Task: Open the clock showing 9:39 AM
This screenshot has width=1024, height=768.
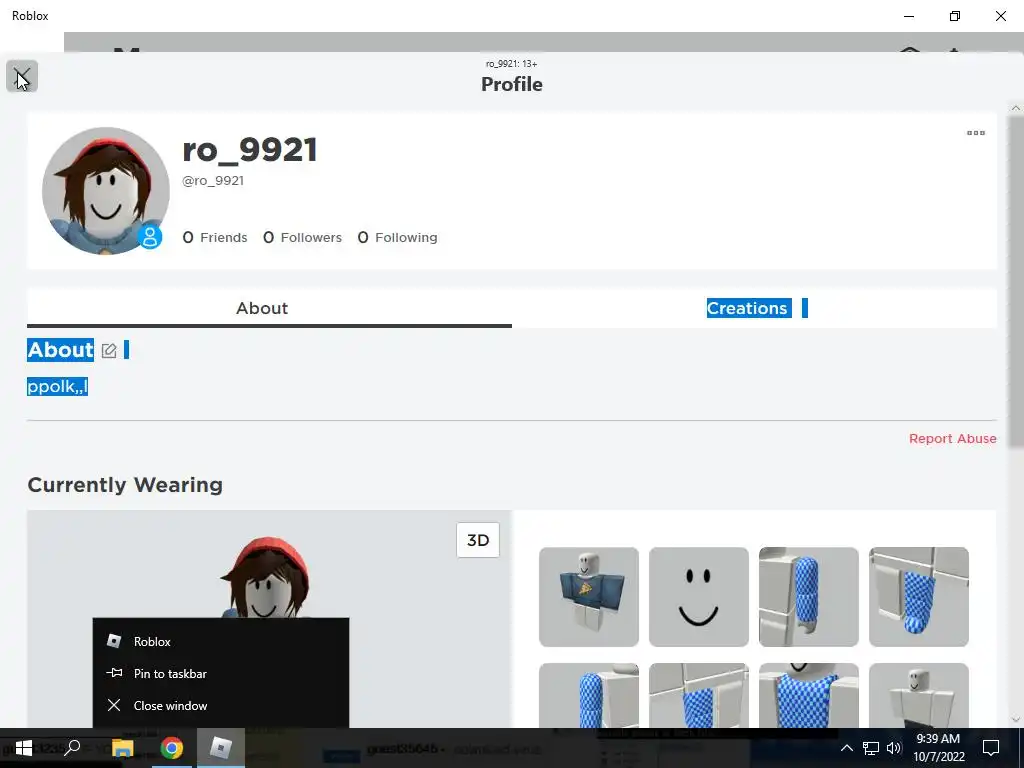Action: tap(938, 748)
